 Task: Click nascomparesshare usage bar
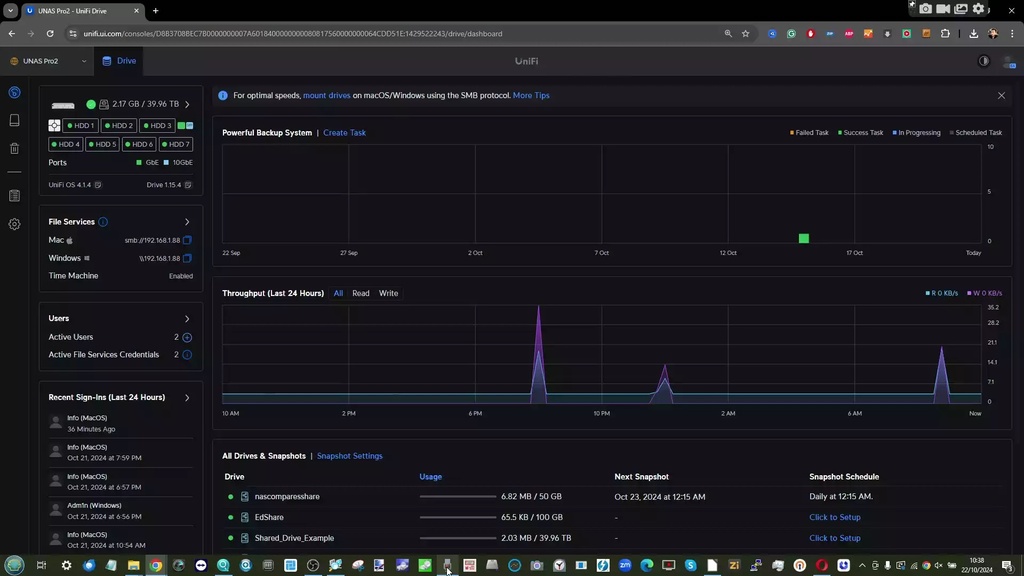(458, 496)
